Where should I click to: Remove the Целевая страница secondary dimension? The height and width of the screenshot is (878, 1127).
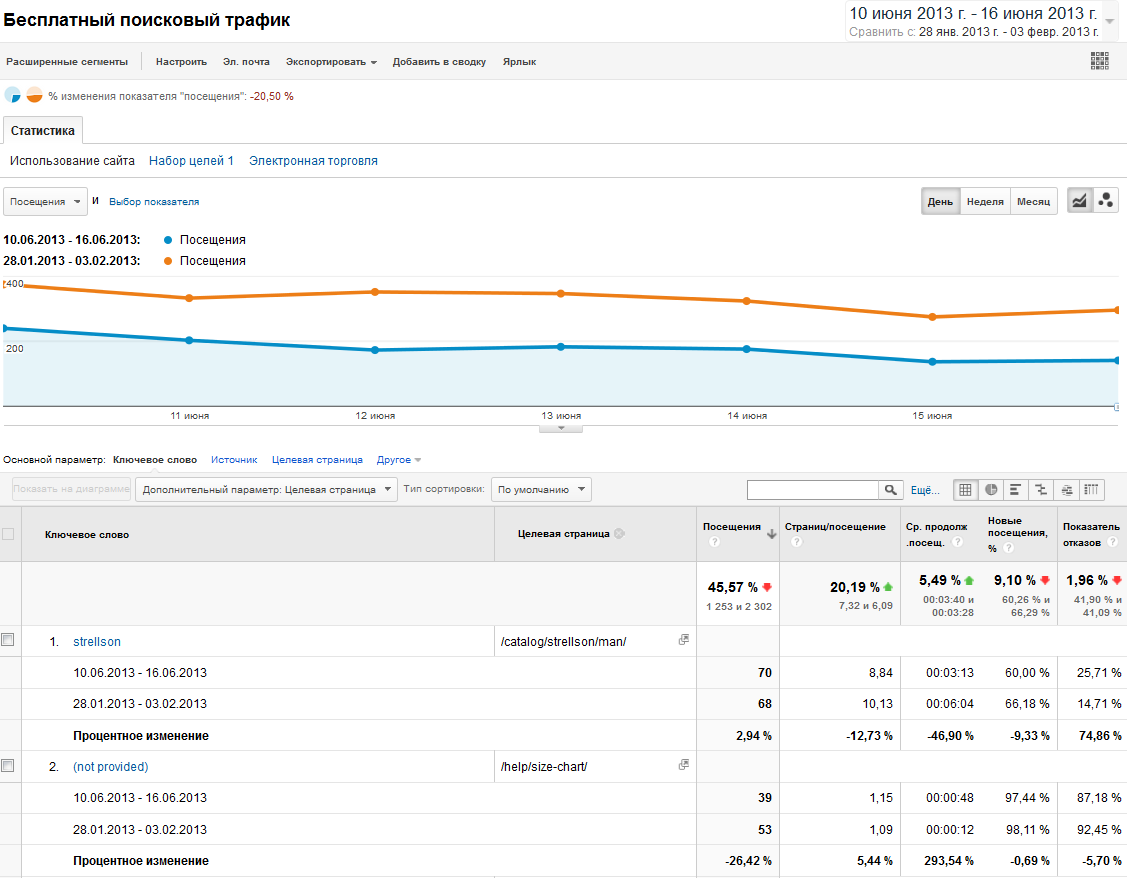(620, 533)
